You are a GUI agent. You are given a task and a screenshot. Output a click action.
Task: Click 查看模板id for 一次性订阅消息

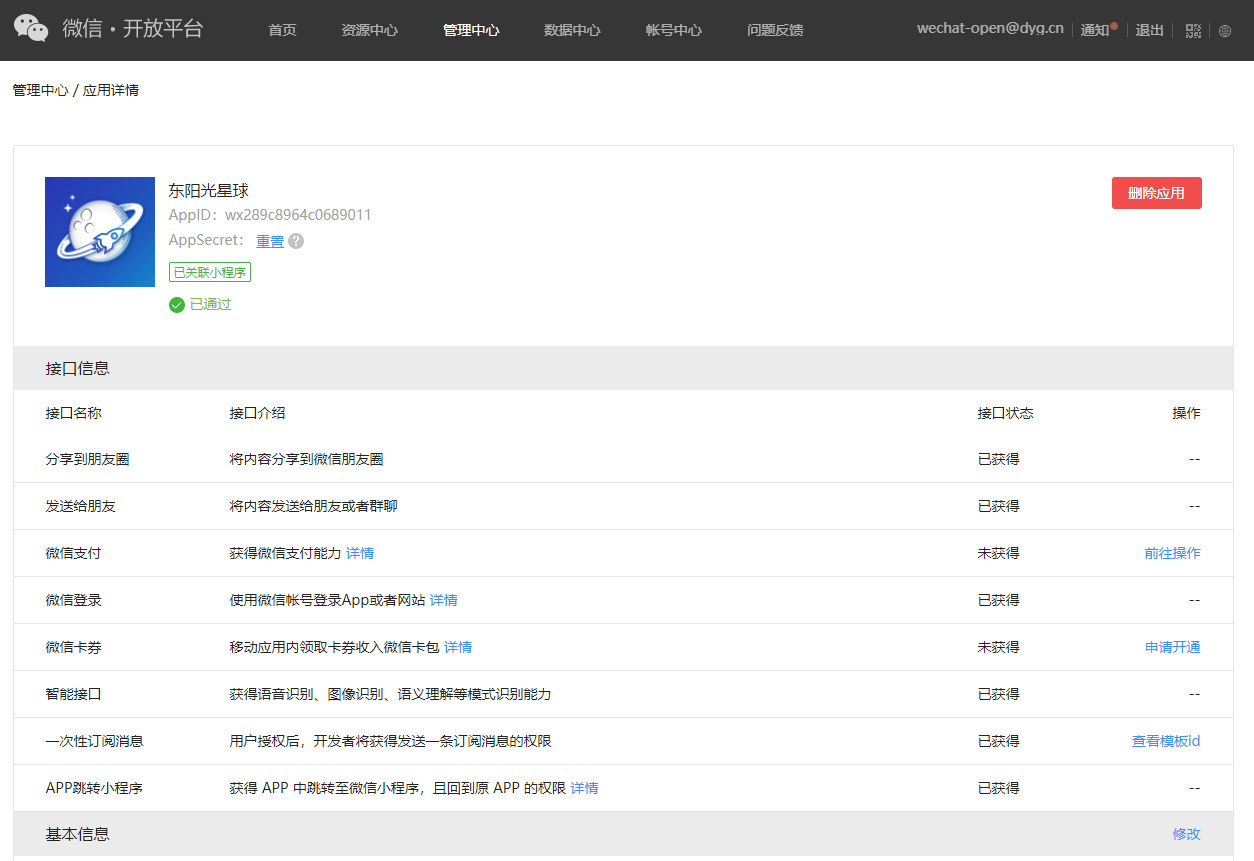1166,741
